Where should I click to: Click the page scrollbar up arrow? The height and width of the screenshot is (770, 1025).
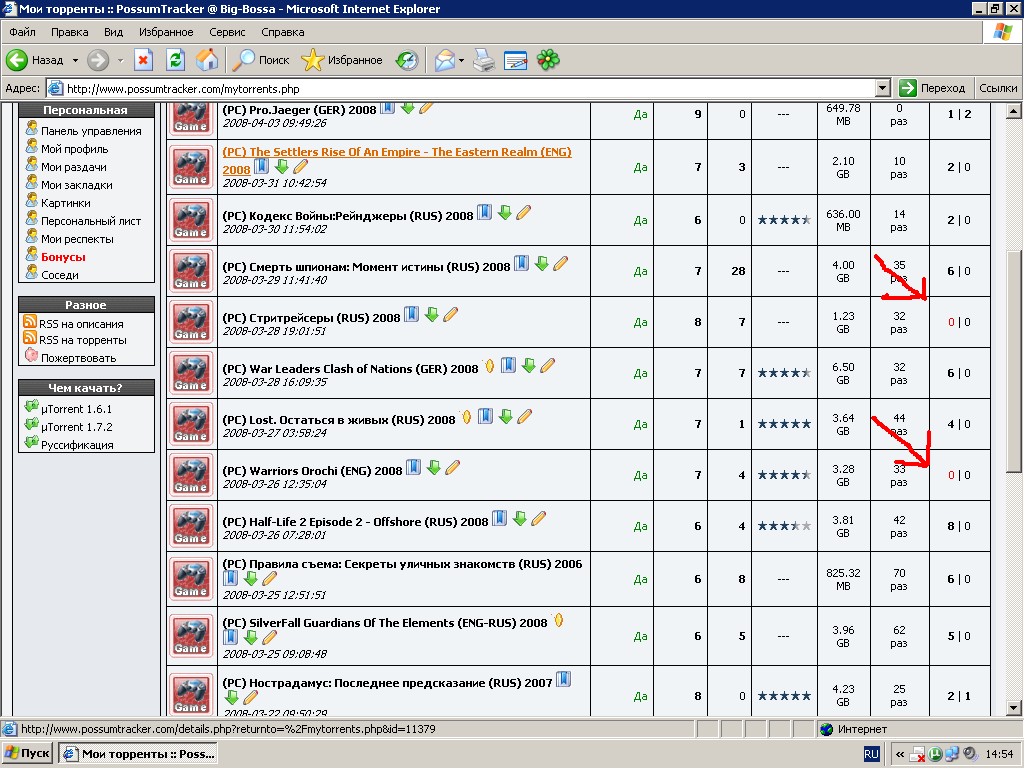point(1013,110)
